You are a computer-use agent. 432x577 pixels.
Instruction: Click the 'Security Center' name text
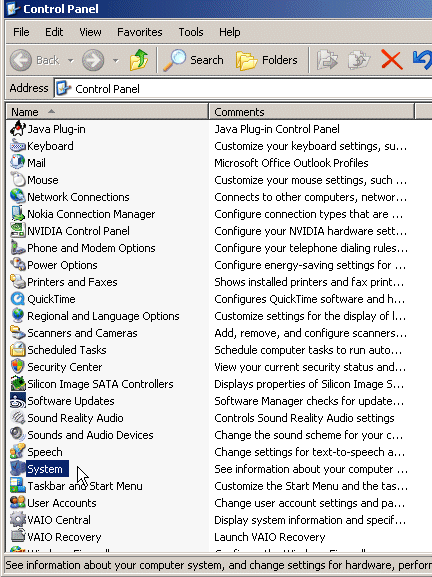pyautogui.click(x=64, y=367)
